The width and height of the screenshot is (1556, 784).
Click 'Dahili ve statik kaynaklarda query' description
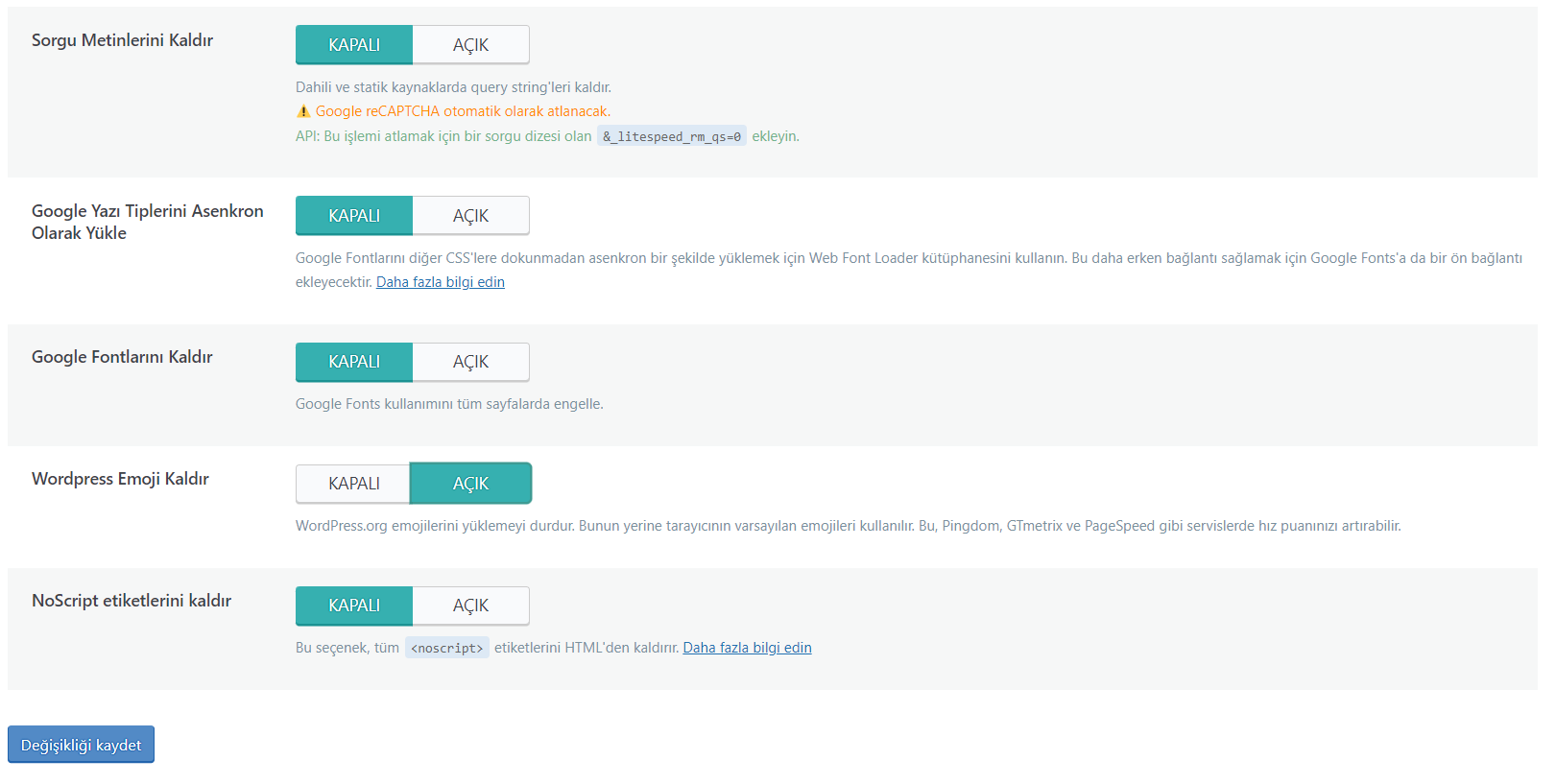tap(453, 87)
